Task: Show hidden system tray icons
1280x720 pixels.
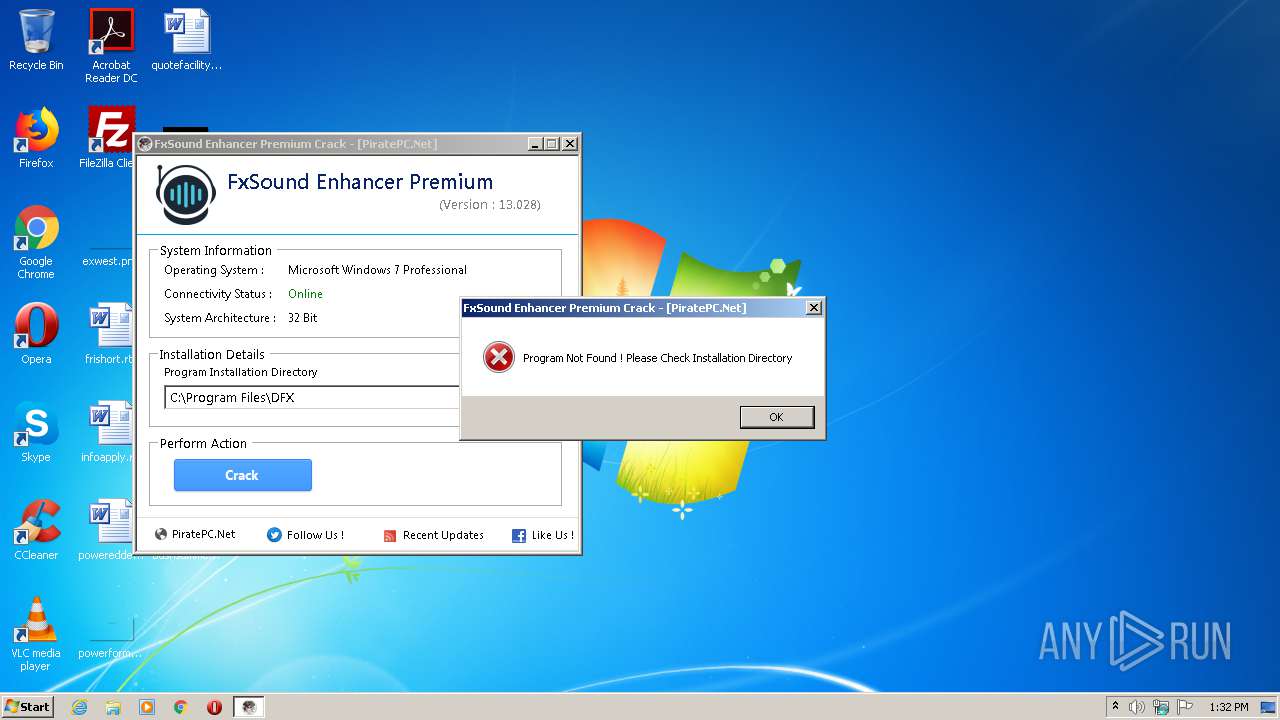Action: [1115, 706]
